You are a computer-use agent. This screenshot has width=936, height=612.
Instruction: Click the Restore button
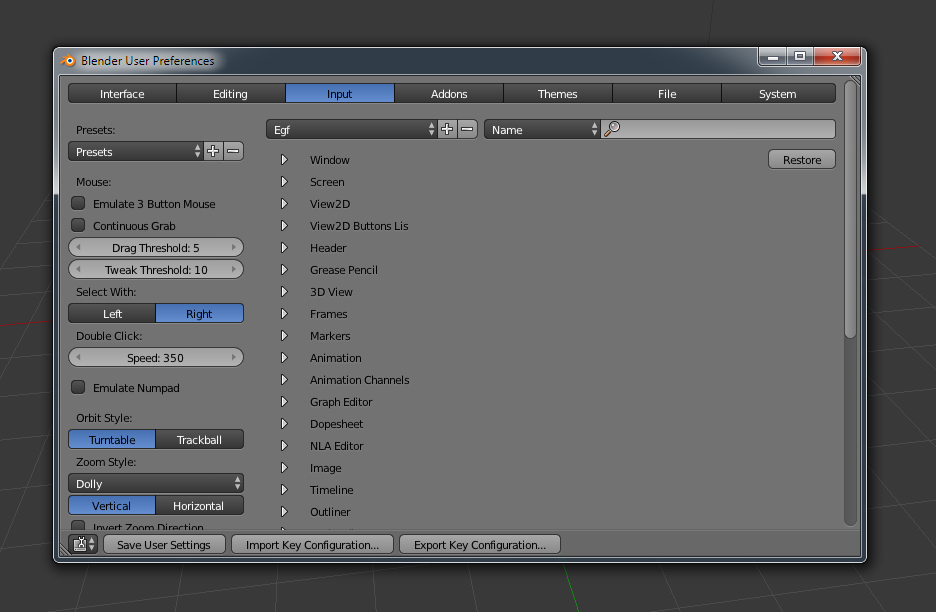(802, 159)
